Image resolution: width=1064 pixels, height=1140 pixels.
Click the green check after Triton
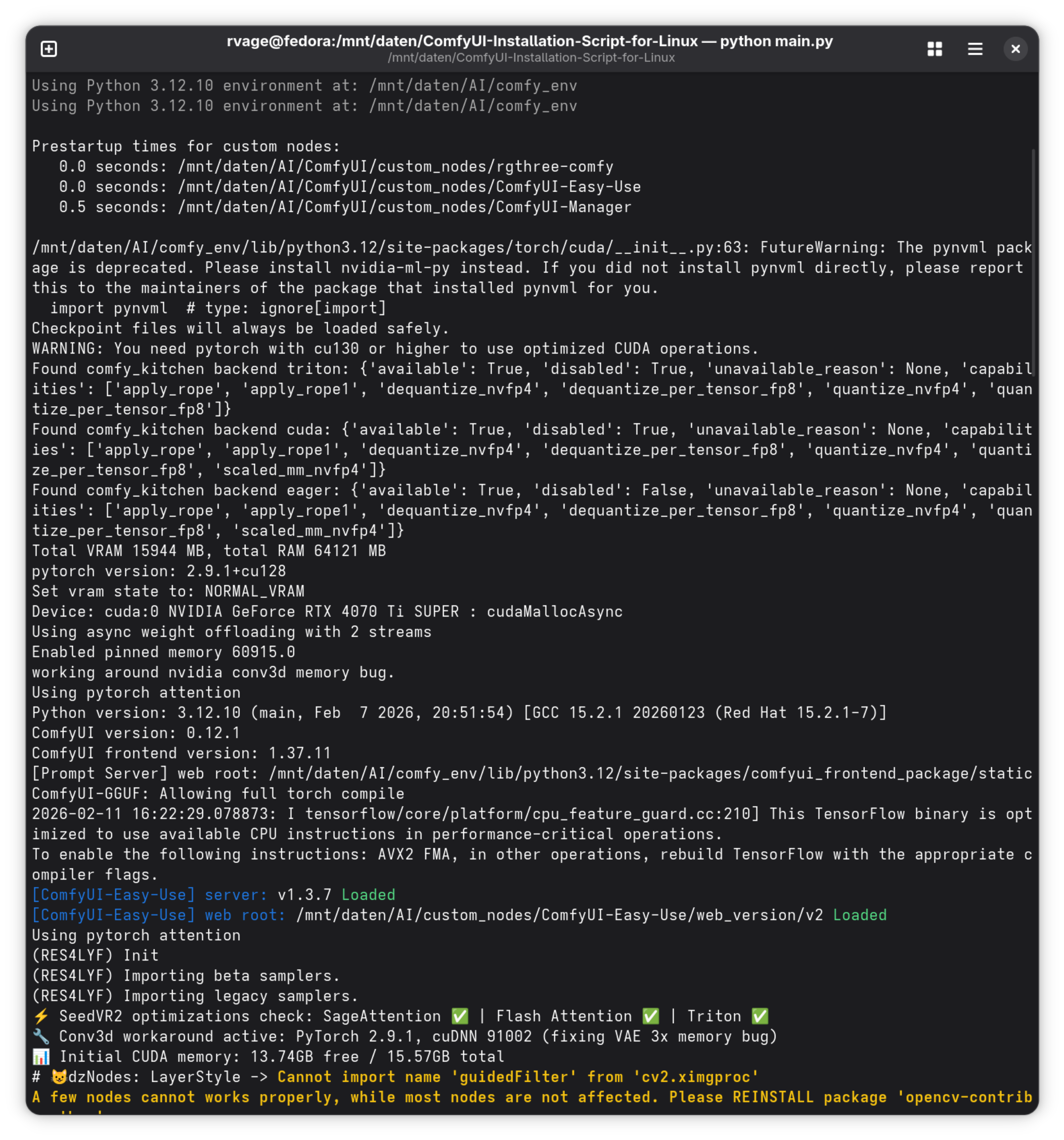760,1016
